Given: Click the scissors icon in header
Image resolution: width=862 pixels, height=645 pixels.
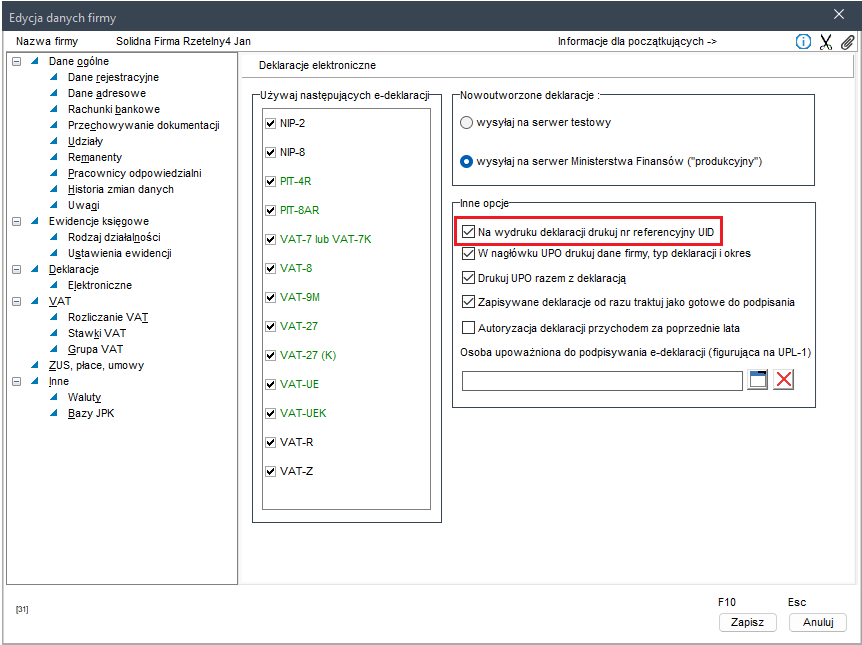Looking at the screenshot, I should click(826, 42).
